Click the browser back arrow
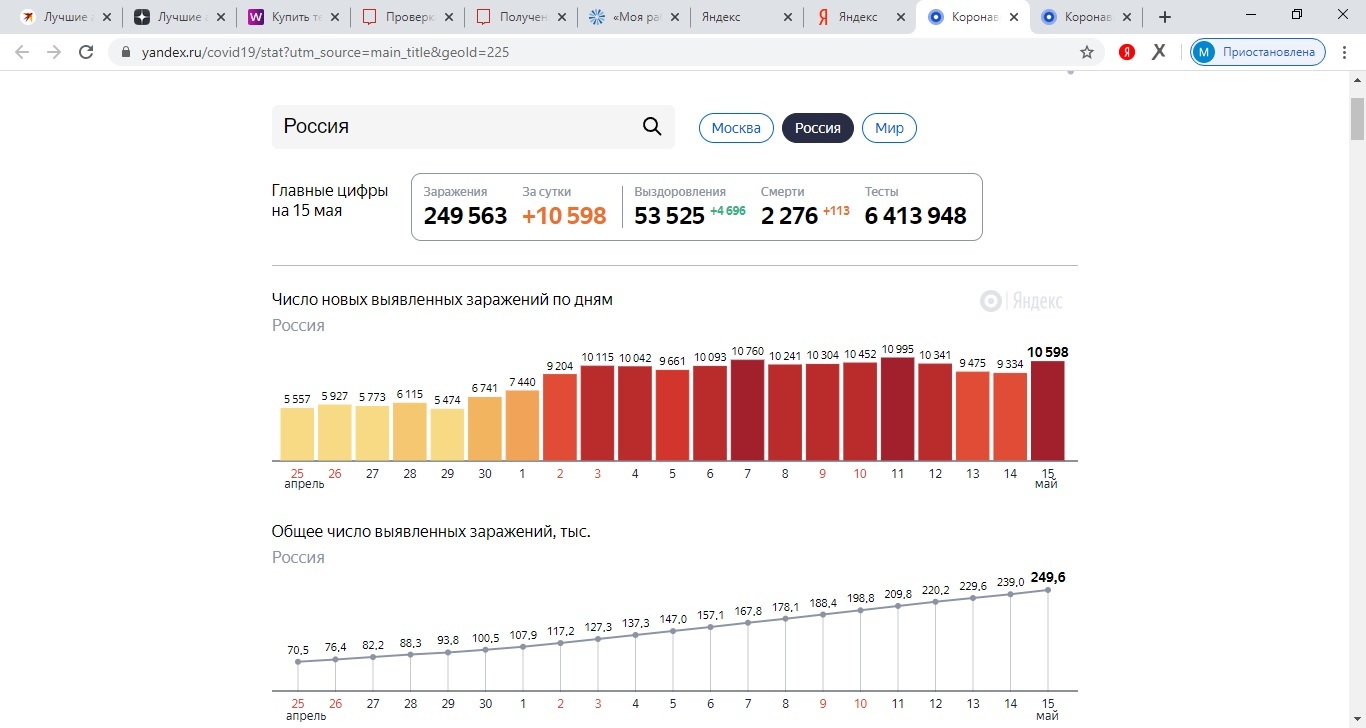Image resolution: width=1366 pixels, height=728 pixels. (22, 52)
